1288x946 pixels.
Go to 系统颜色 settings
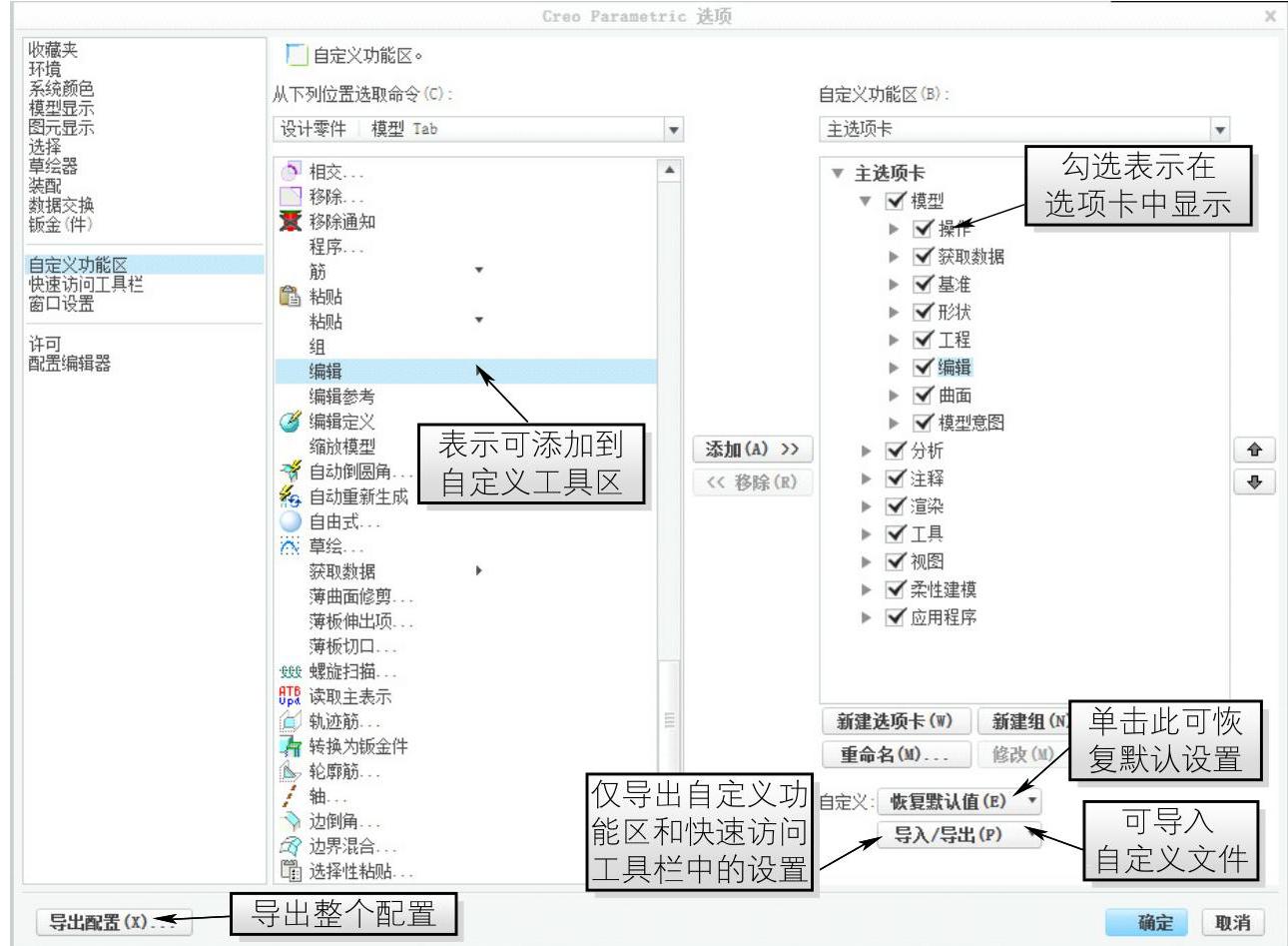62,89
